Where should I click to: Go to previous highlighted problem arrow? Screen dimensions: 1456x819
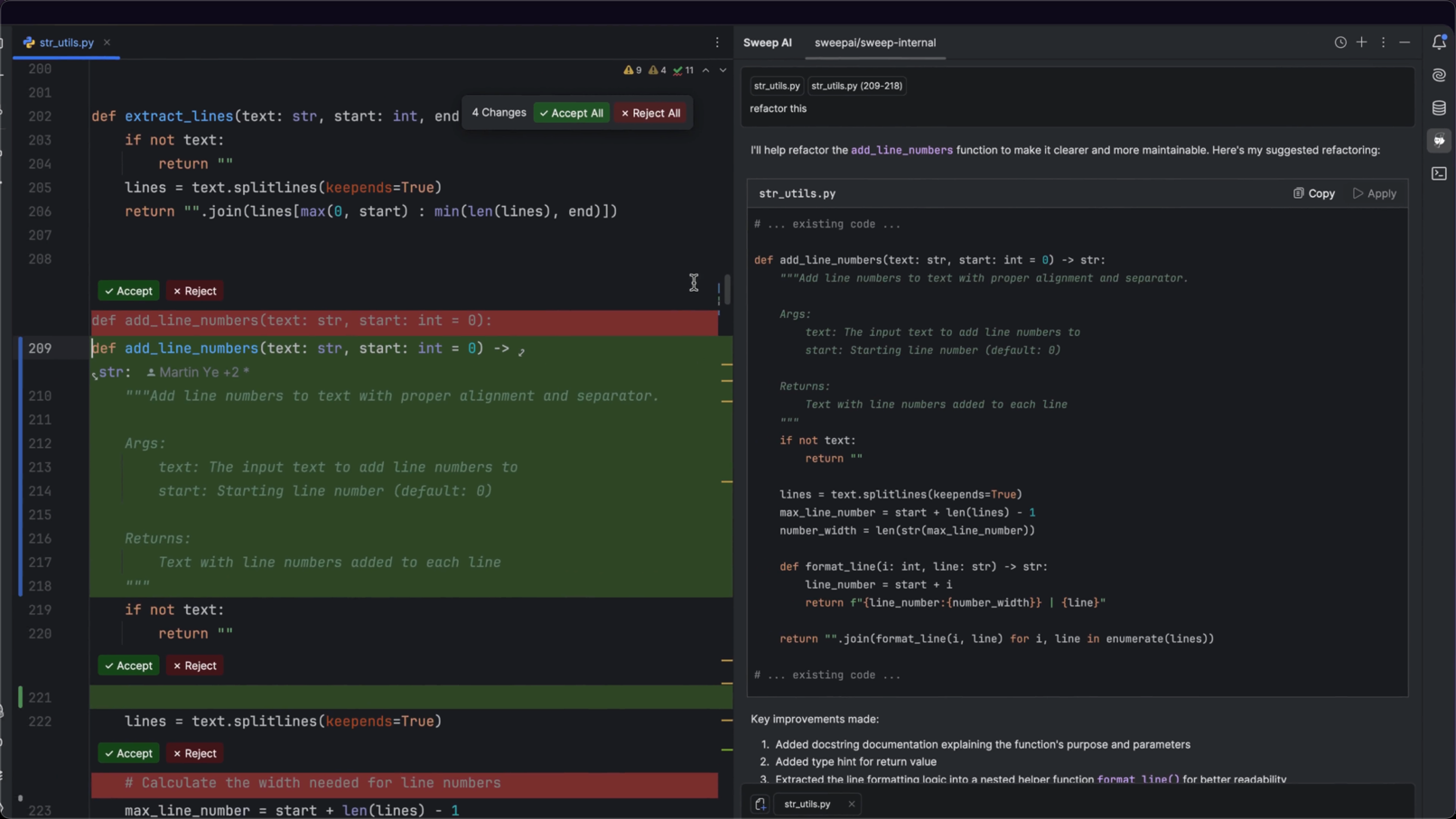[x=706, y=70]
